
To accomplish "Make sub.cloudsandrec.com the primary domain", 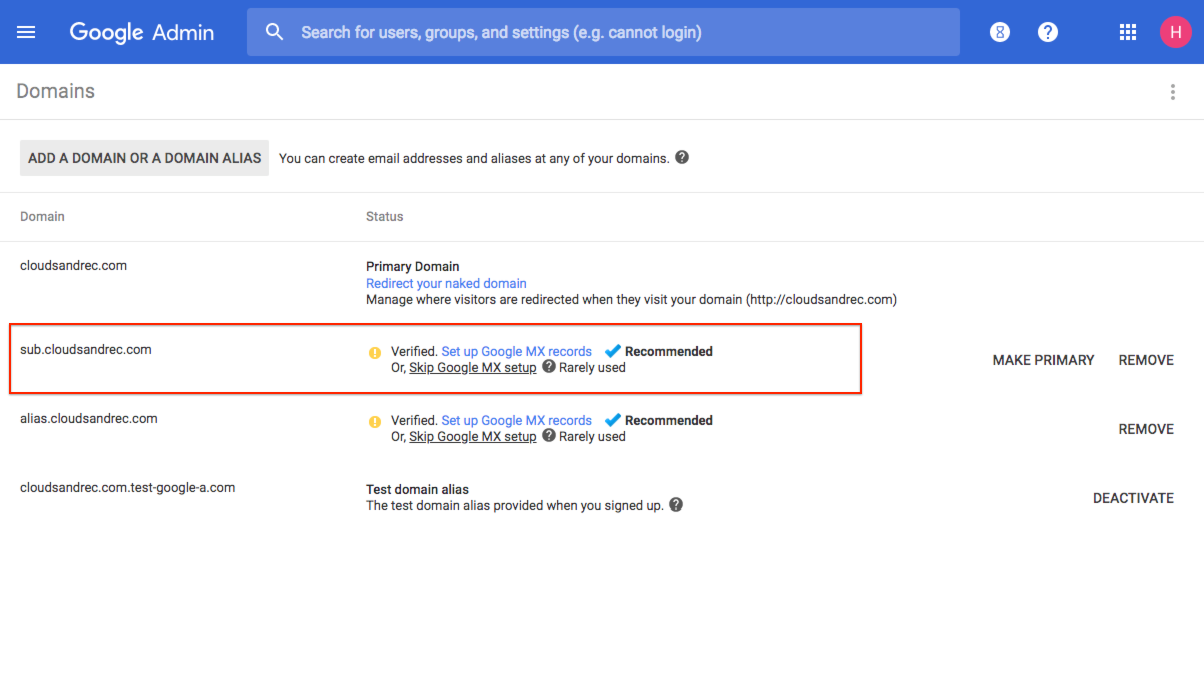I will 1044,360.
